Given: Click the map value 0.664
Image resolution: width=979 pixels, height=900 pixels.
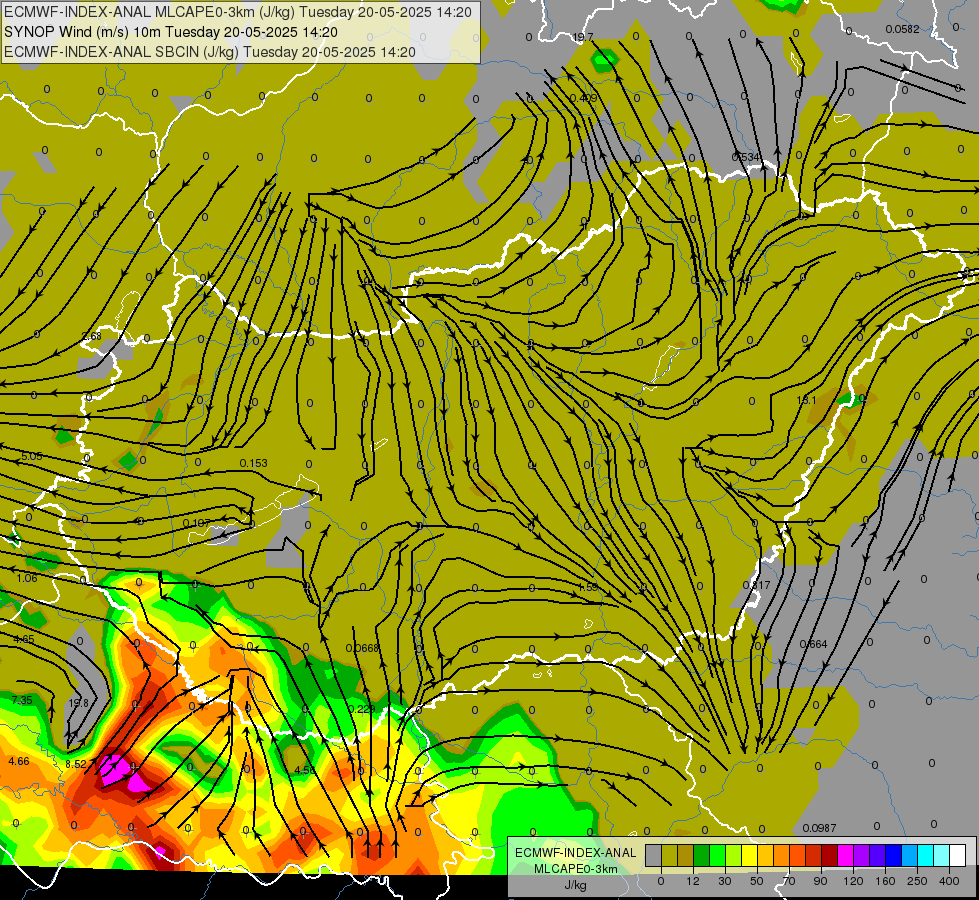Looking at the screenshot, I should coord(814,645).
